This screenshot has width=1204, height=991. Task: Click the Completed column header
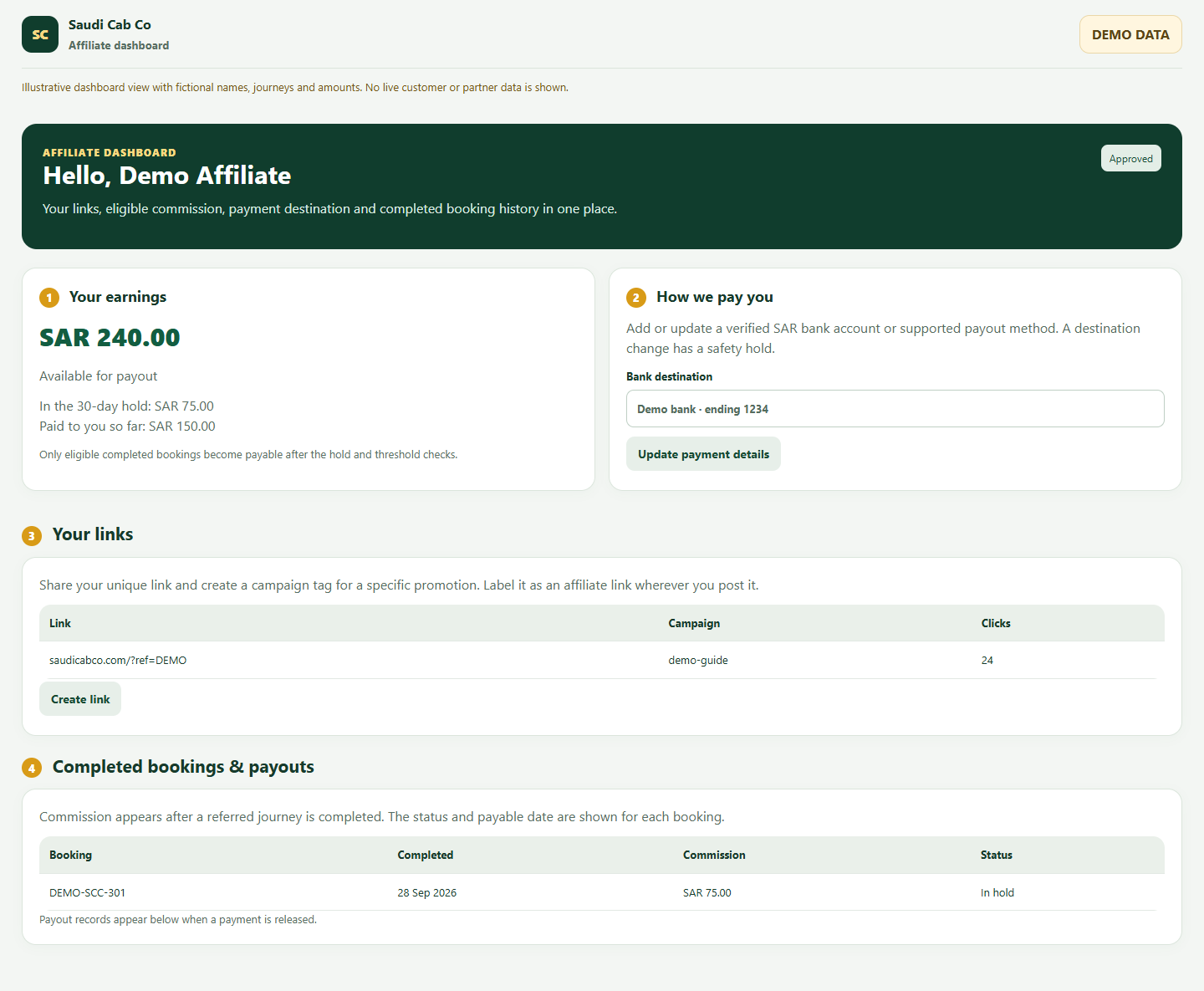[426, 855]
